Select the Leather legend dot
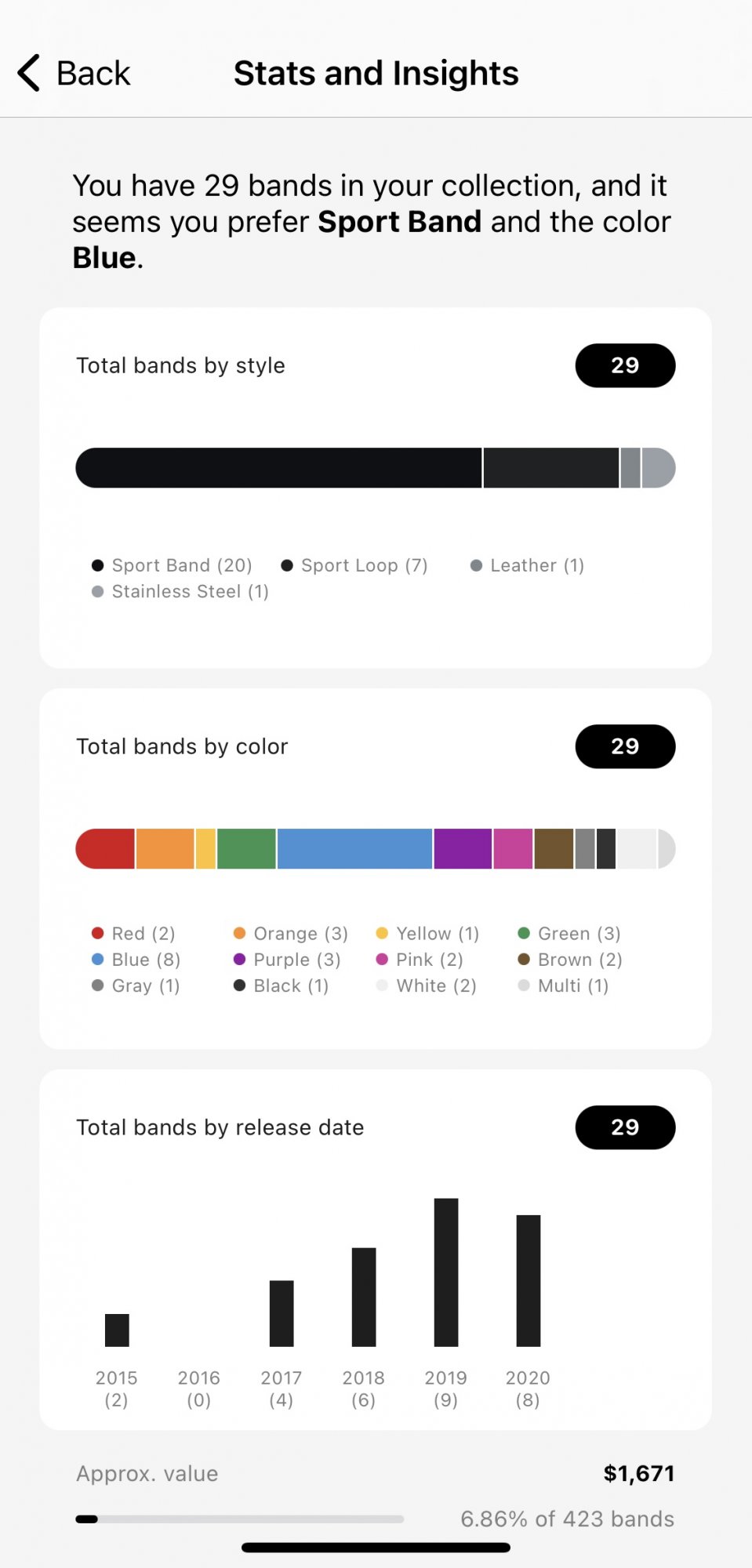 pos(476,565)
